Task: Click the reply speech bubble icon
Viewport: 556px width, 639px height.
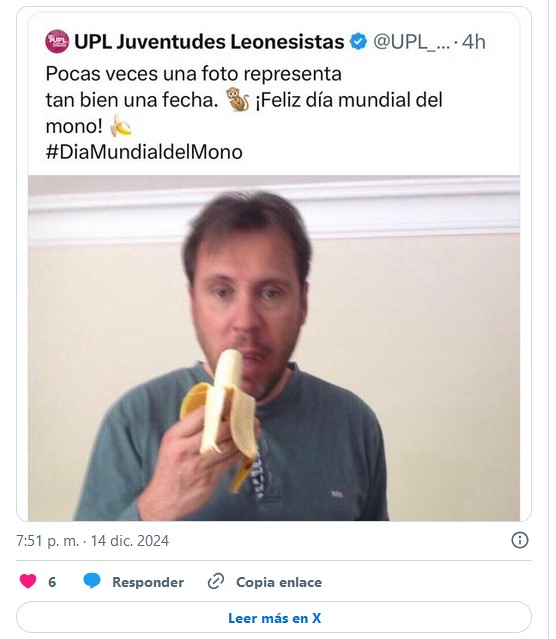Action: (92, 581)
